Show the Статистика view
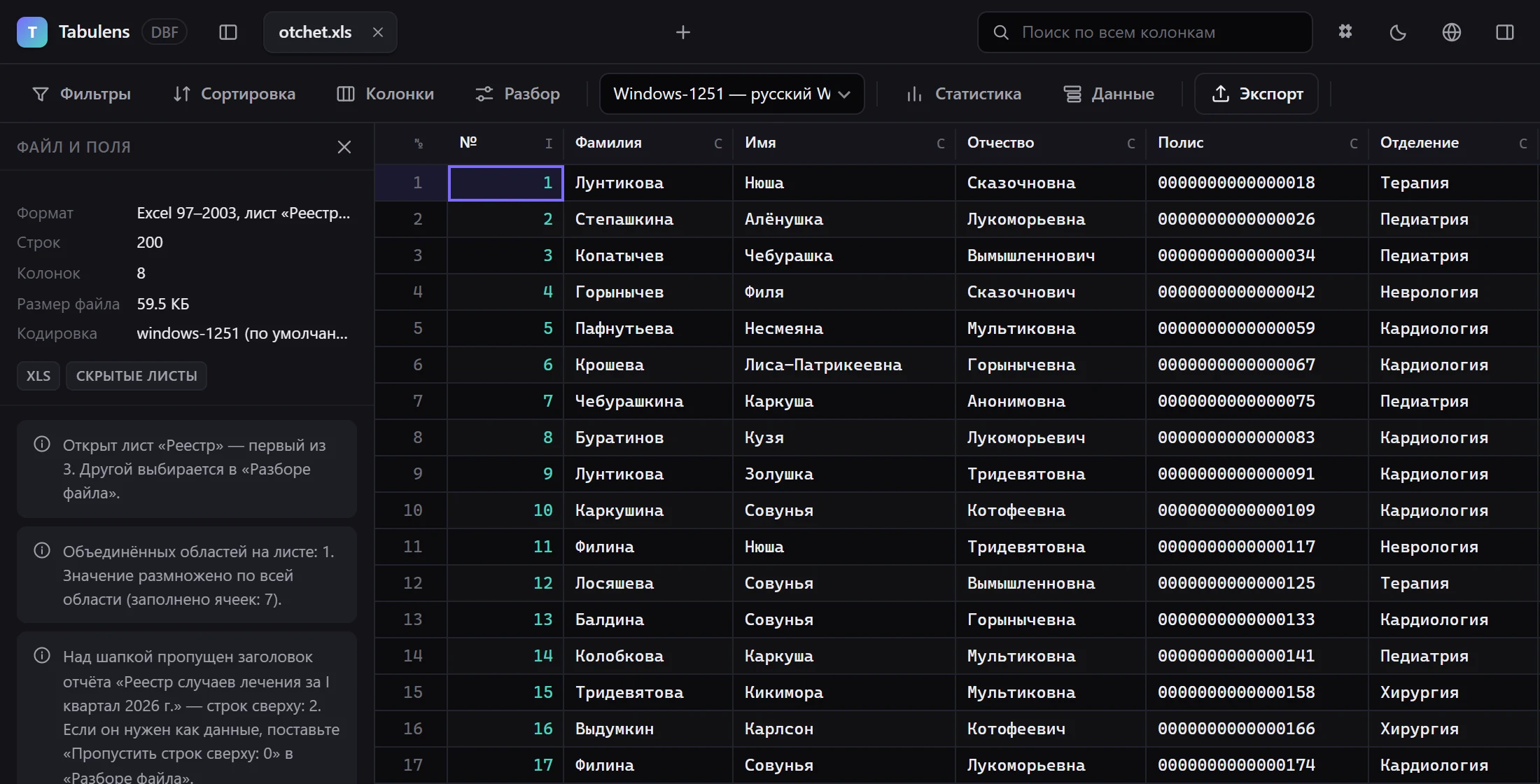The image size is (1540, 784). (x=964, y=94)
